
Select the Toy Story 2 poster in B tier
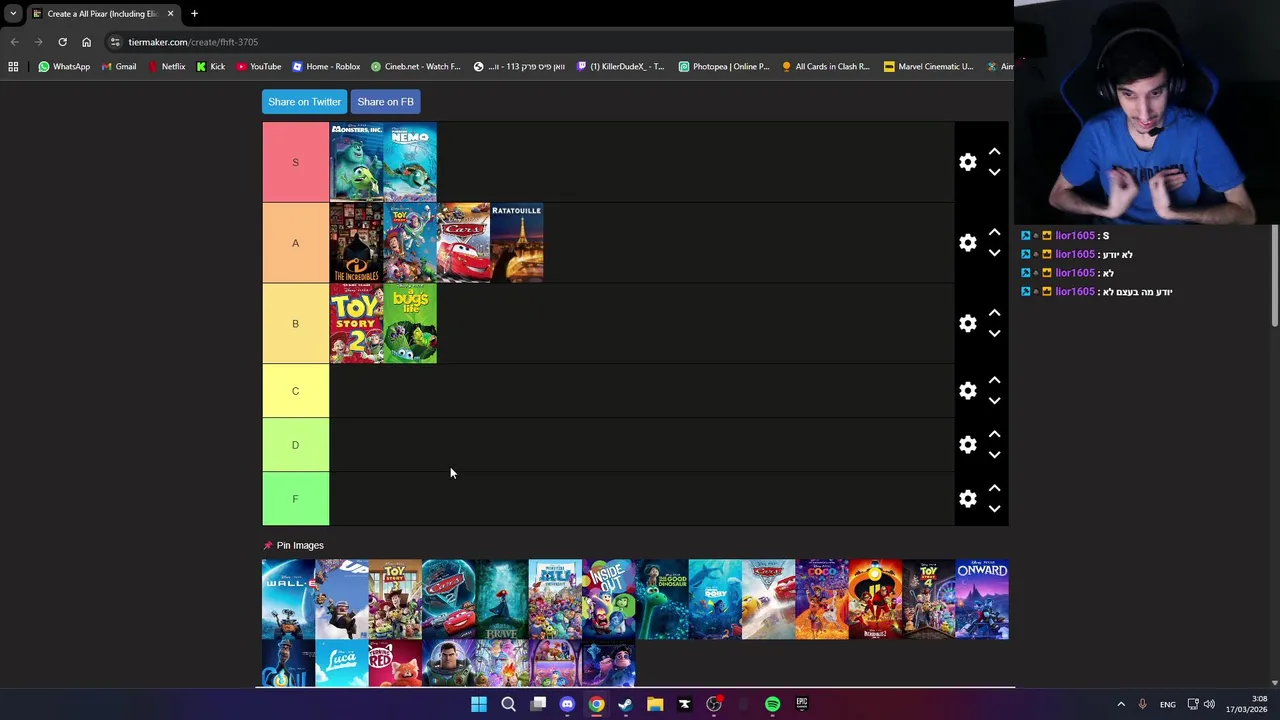click(356, 324)
